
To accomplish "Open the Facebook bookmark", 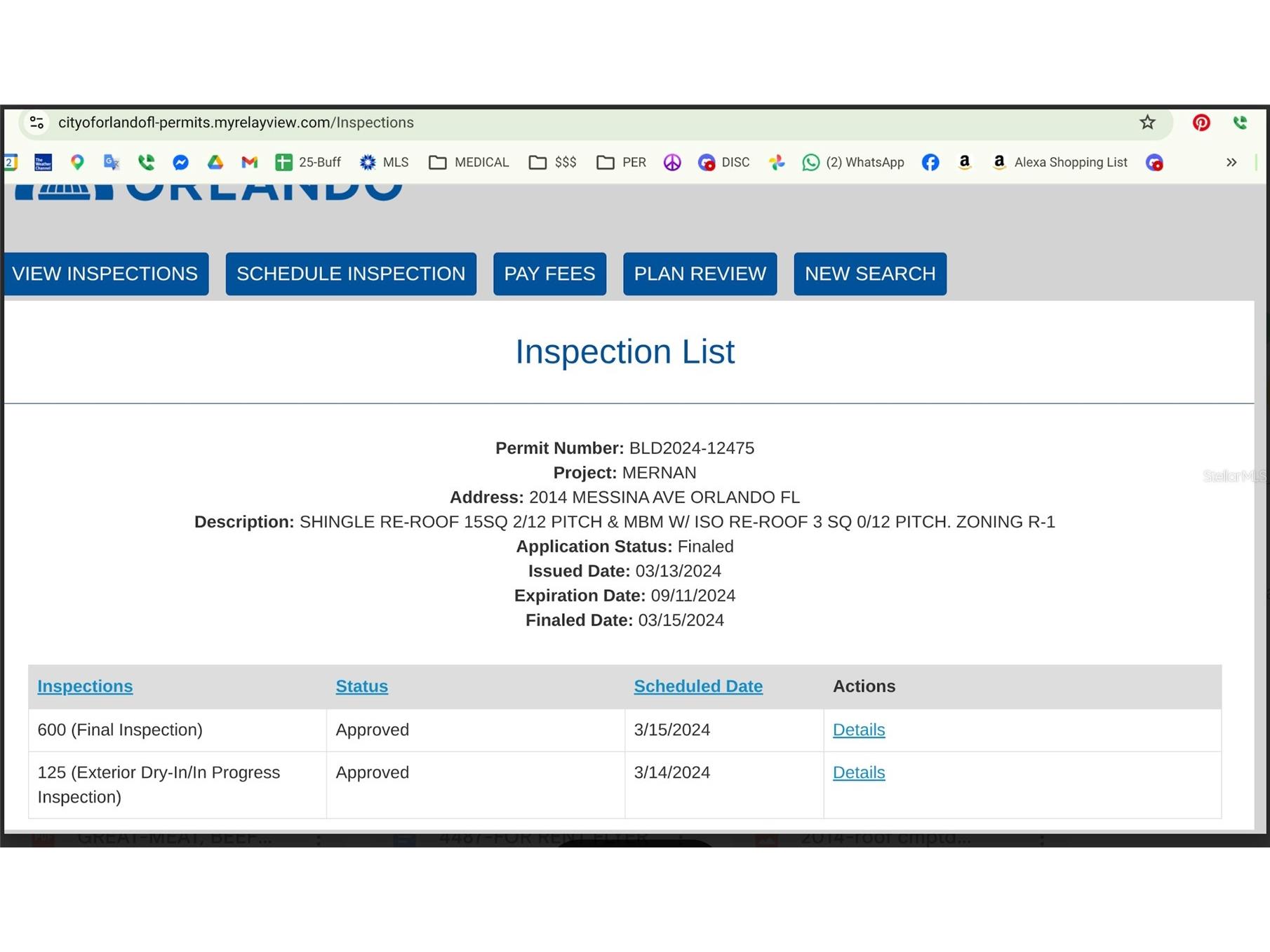I will (x=930, y=163).
